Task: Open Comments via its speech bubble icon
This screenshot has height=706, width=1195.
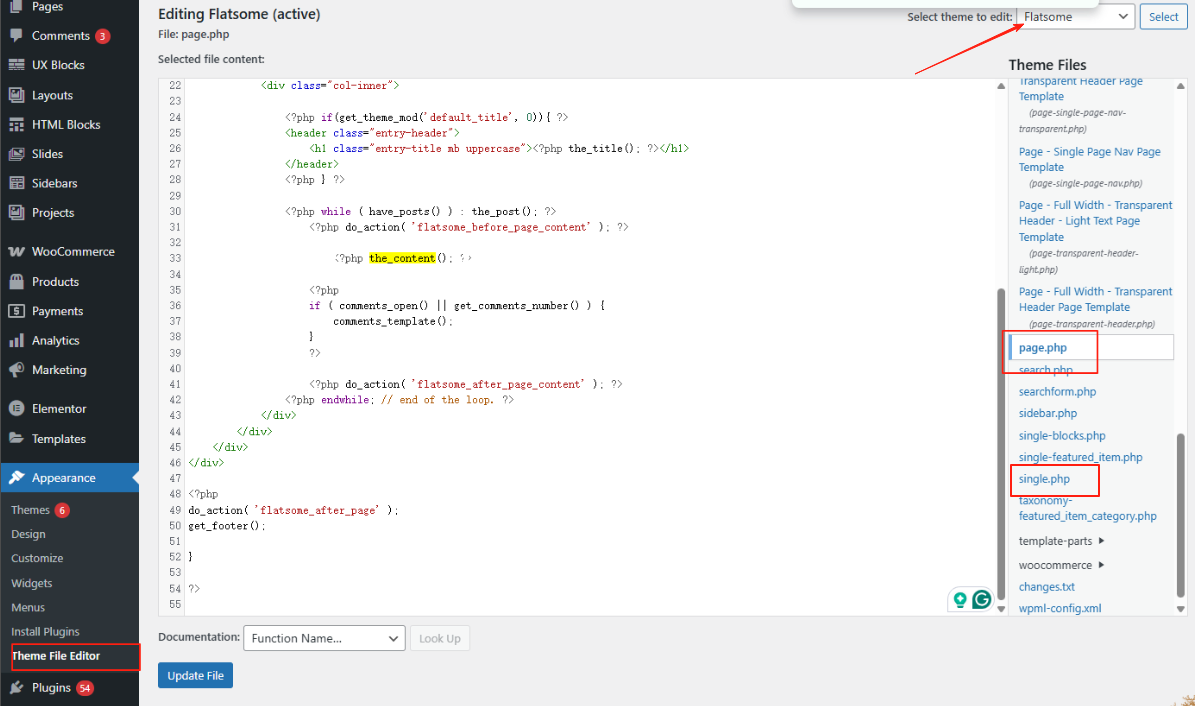Action: pos(18,35)
